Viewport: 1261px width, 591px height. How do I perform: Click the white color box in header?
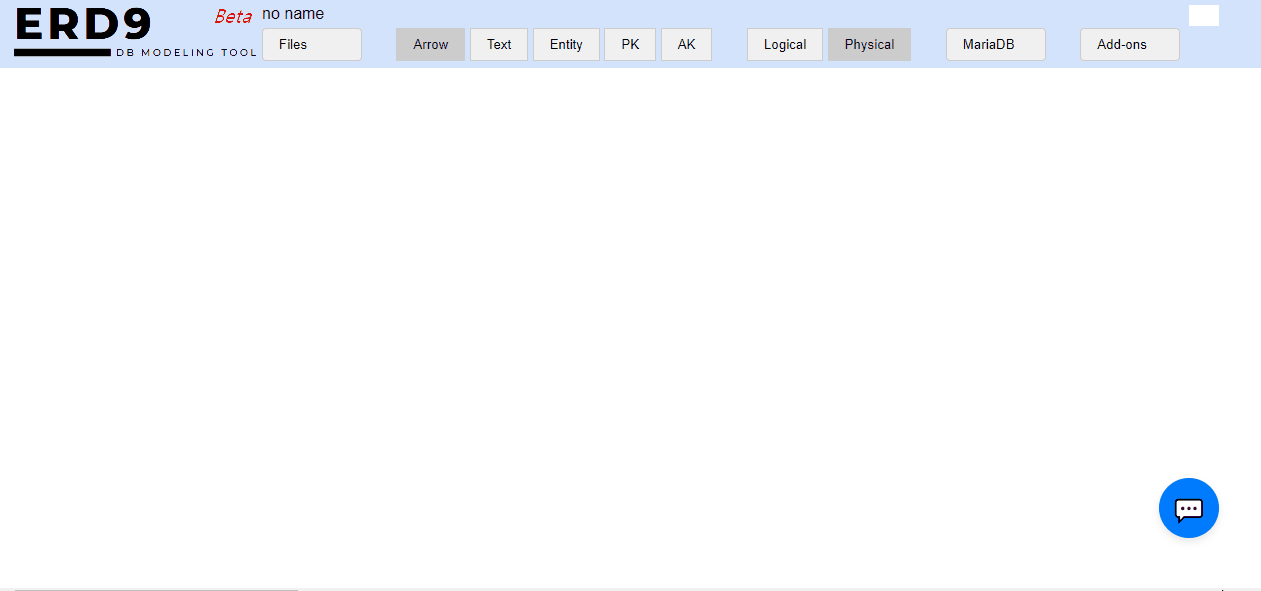pyautogui.click(x=1203, y=16)
